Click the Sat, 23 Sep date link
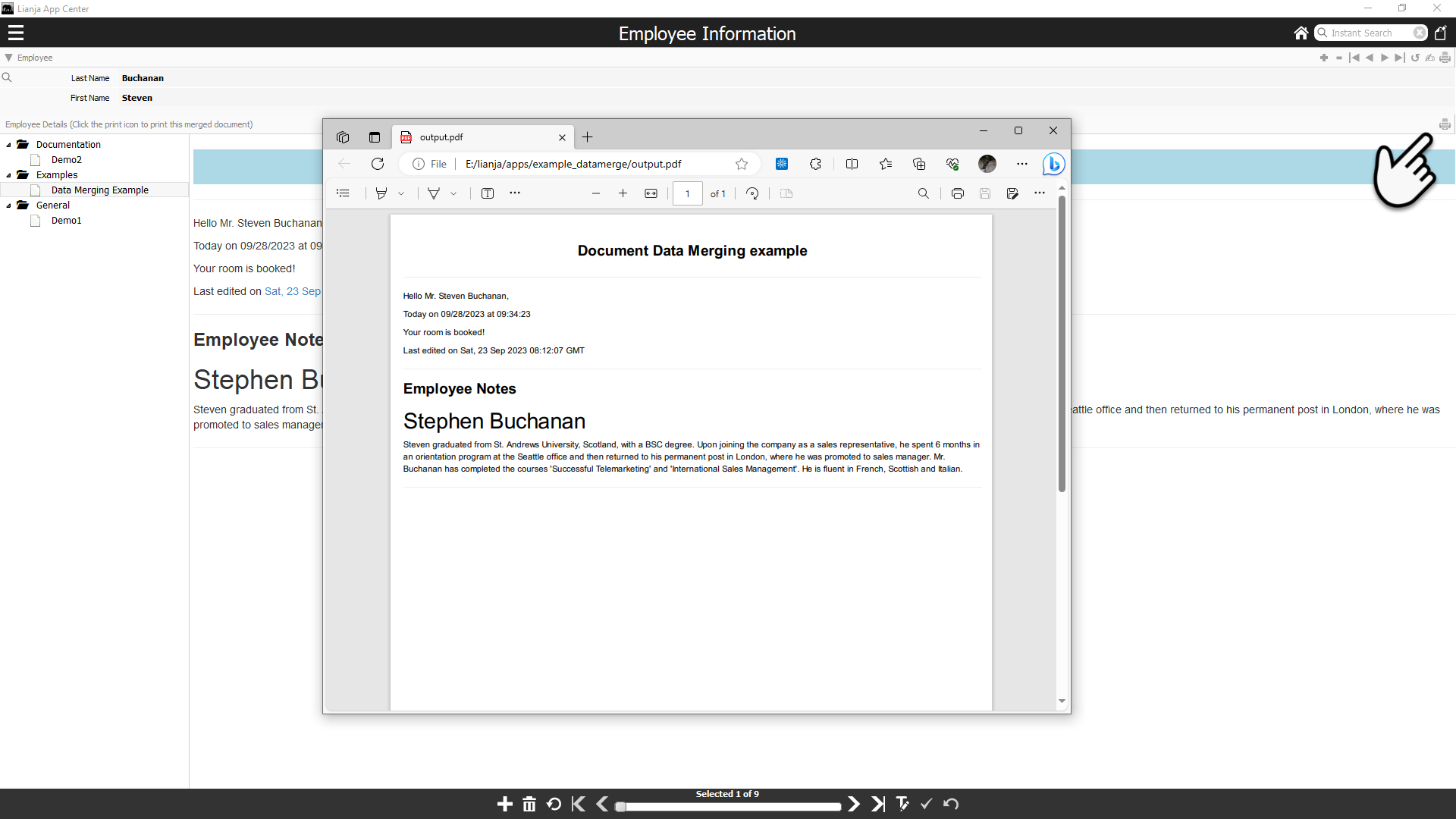1456x819 pixels. (x=293, y=291)
